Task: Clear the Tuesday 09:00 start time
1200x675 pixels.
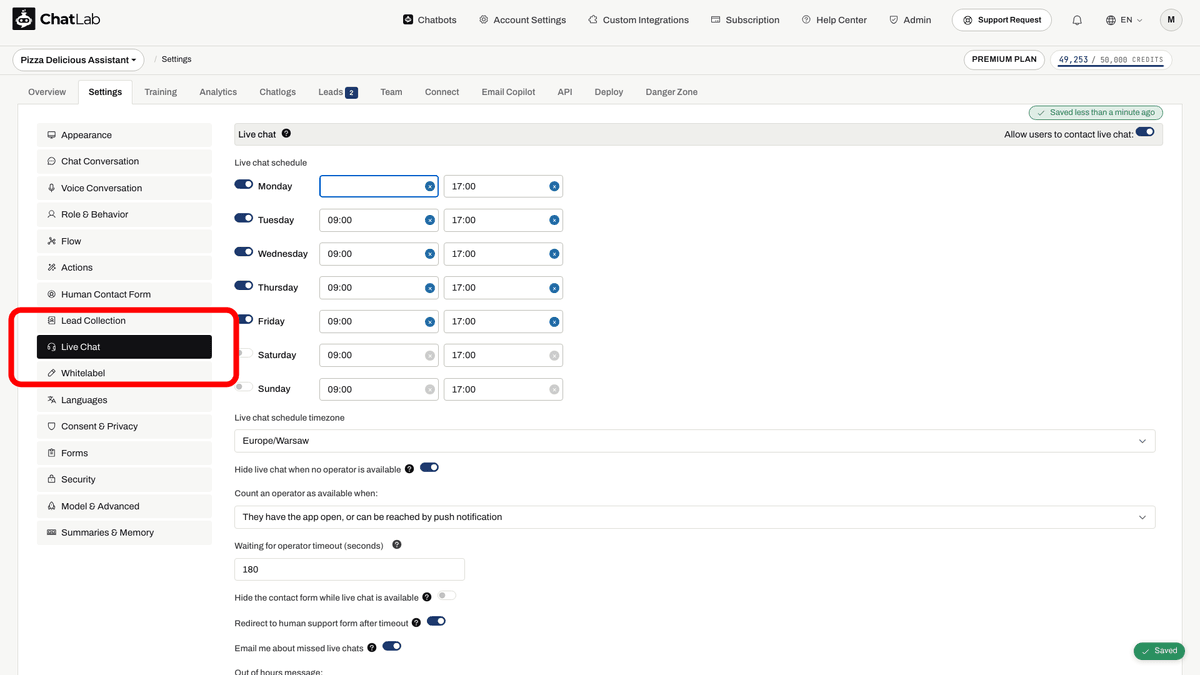Action: click(x=430, y=220)
